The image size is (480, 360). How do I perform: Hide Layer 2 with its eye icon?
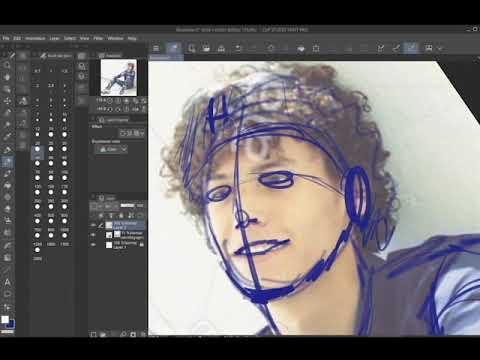(93, 225)
